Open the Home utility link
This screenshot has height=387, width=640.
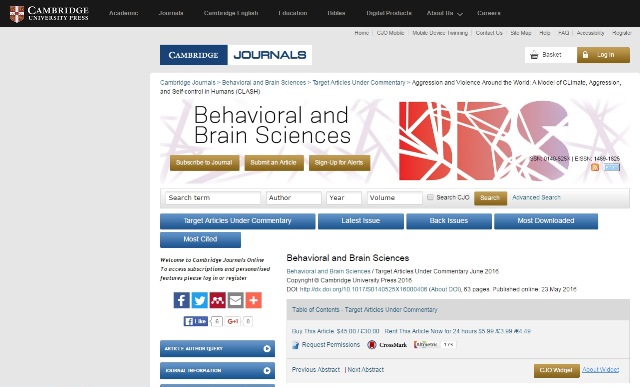361,33
